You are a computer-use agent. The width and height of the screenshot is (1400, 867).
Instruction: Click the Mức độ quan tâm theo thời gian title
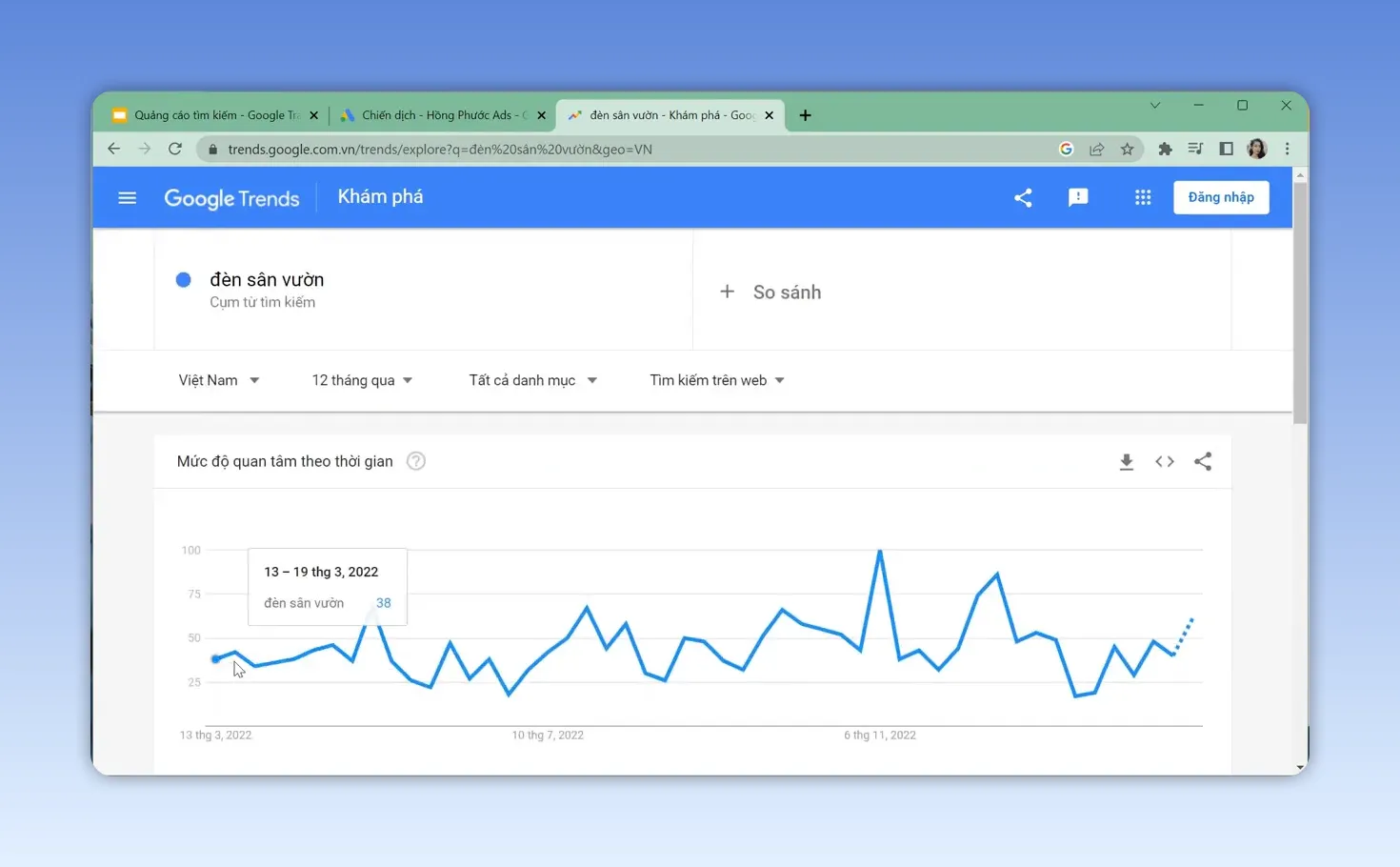coord(285,461)
